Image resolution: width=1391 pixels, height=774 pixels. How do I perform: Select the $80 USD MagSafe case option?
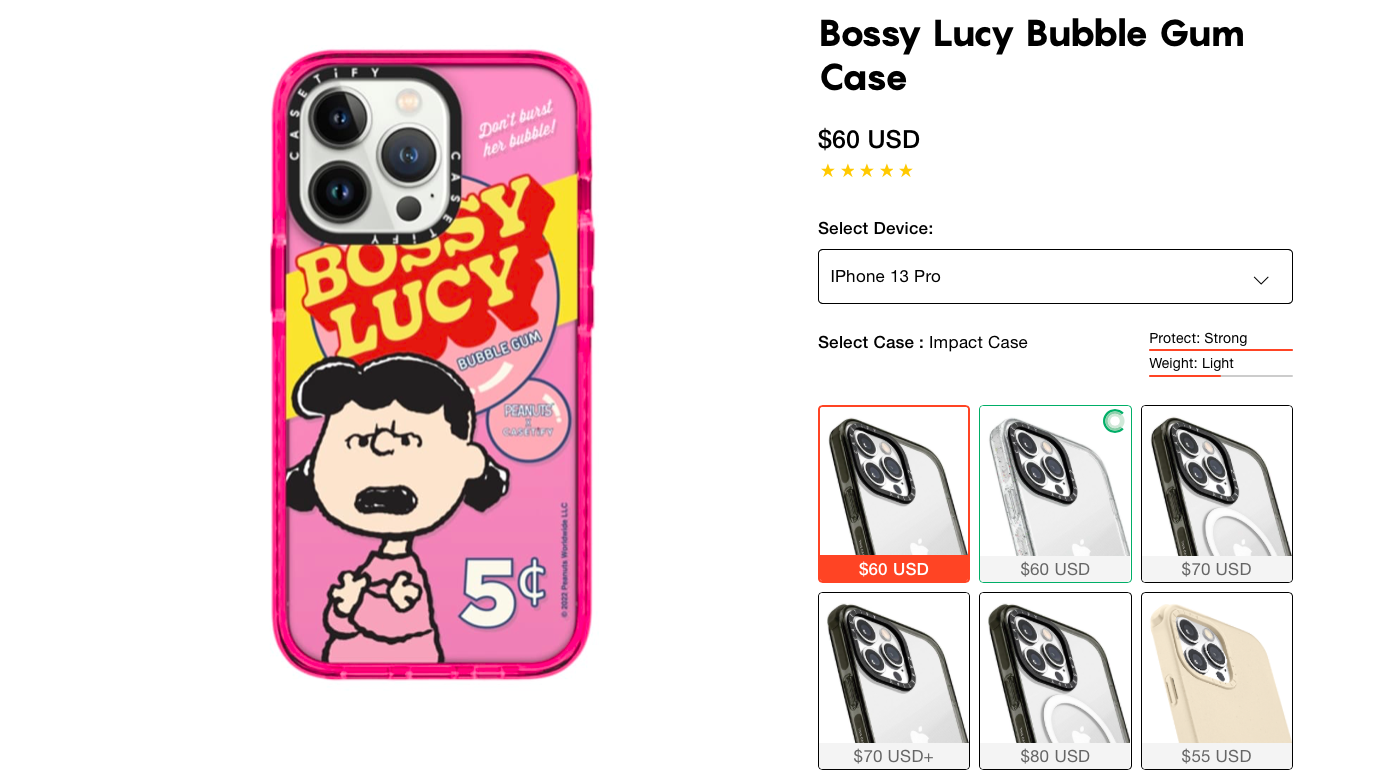(1055, 680)
